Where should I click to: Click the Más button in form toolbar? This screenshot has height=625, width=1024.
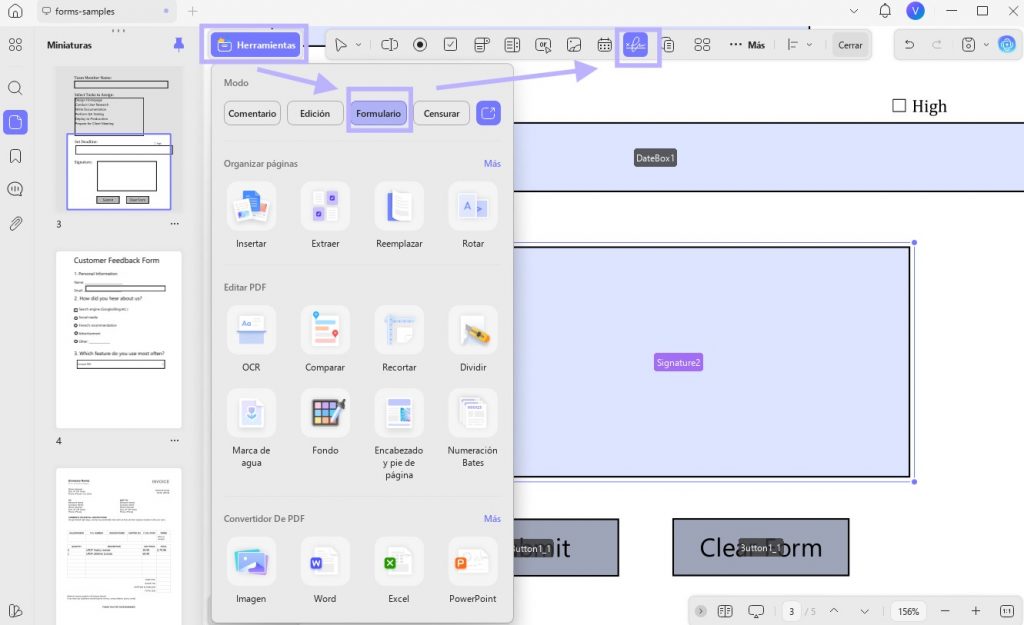point(747,44)
